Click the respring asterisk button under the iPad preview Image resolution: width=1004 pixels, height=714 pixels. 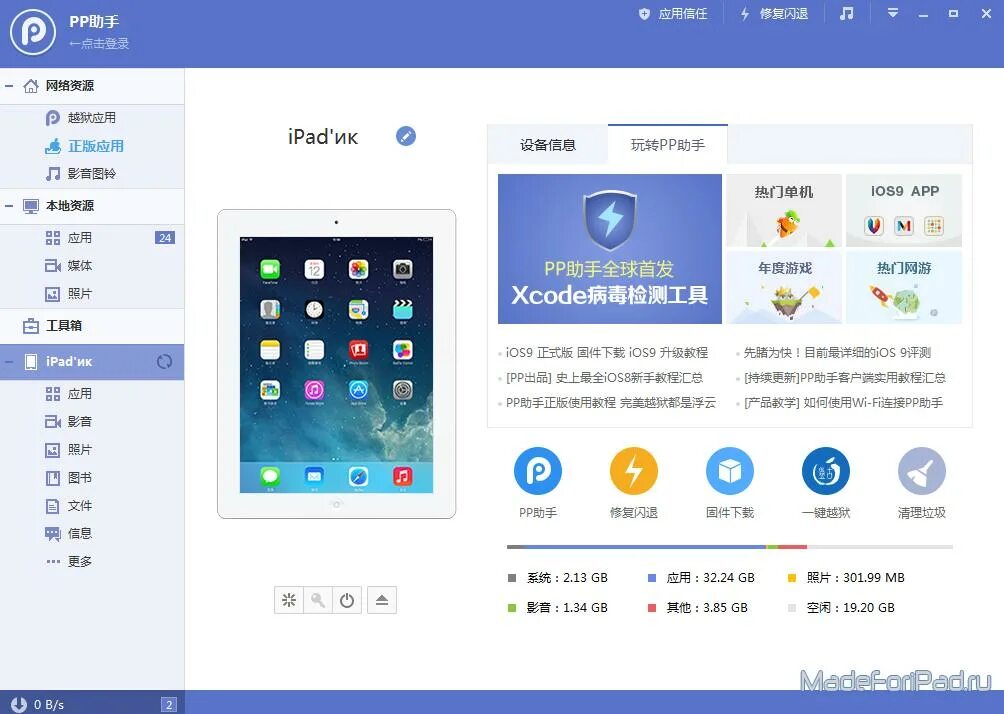[289, 600]
